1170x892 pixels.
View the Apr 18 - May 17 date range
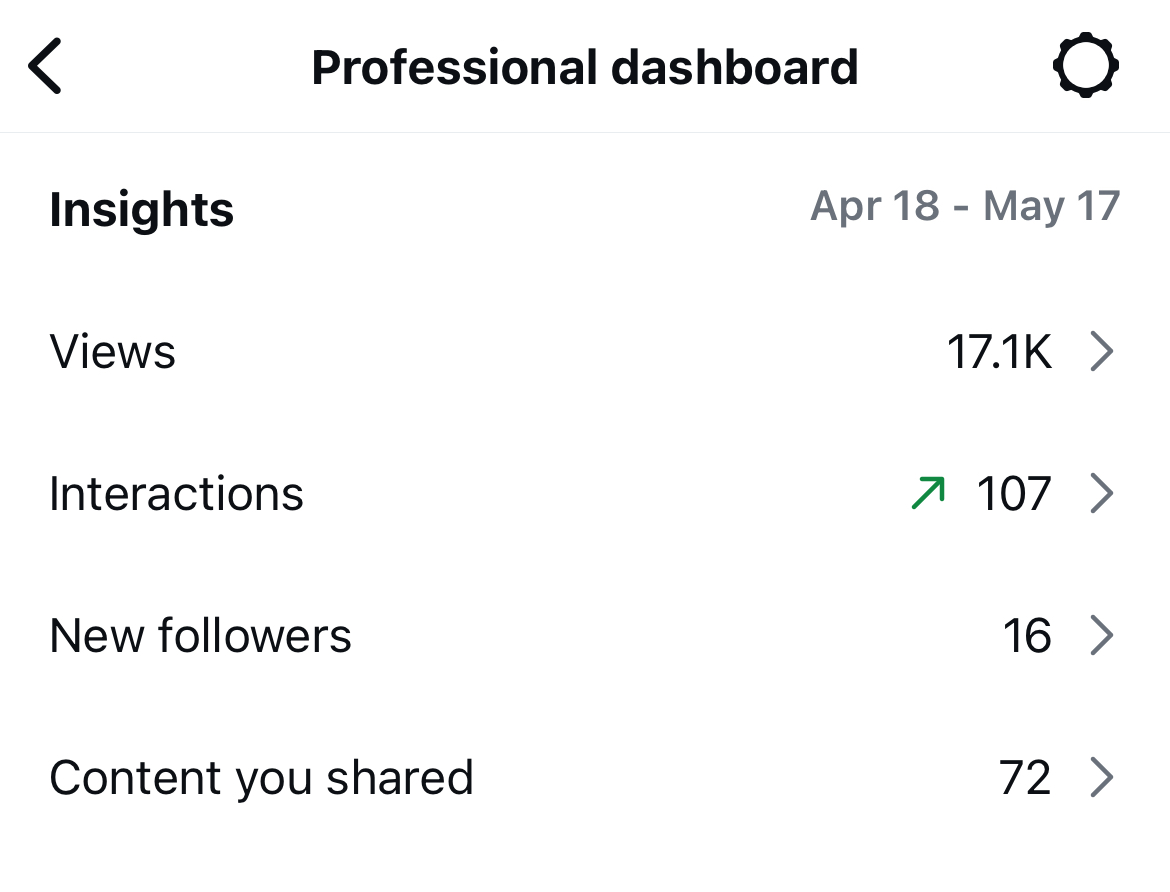[x=965, y=206]
